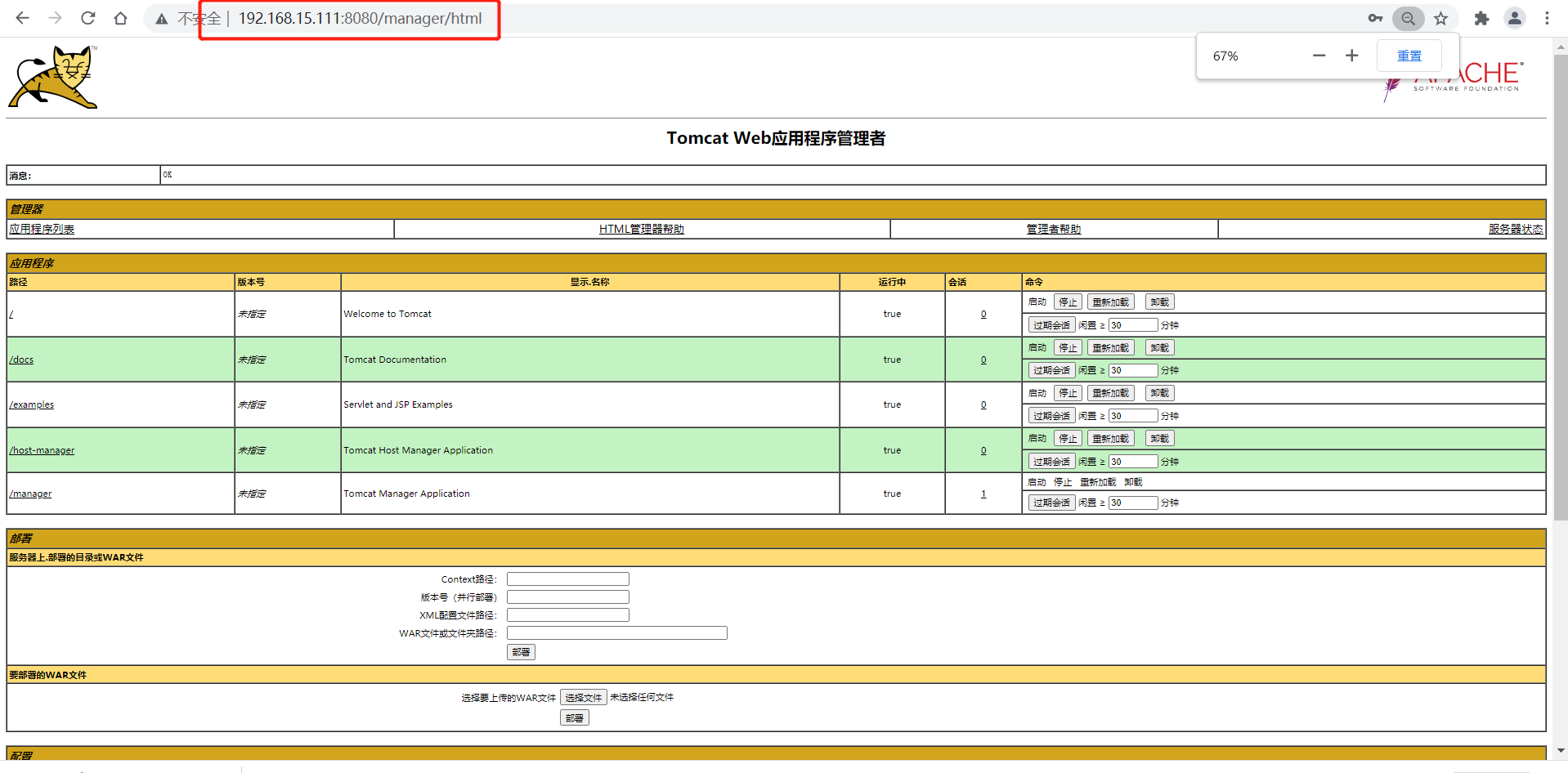Image resolution: width=1568 pixels, height=773 pixels.
Task: Increase zoom with the plus button
Action: pyautogui.click(x=1351, y=56)
